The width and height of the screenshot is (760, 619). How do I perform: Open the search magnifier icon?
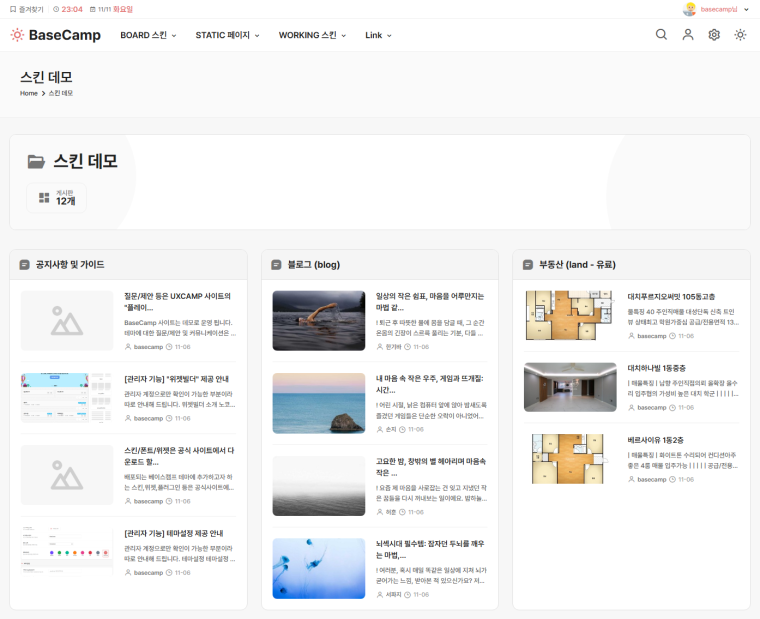661,35
